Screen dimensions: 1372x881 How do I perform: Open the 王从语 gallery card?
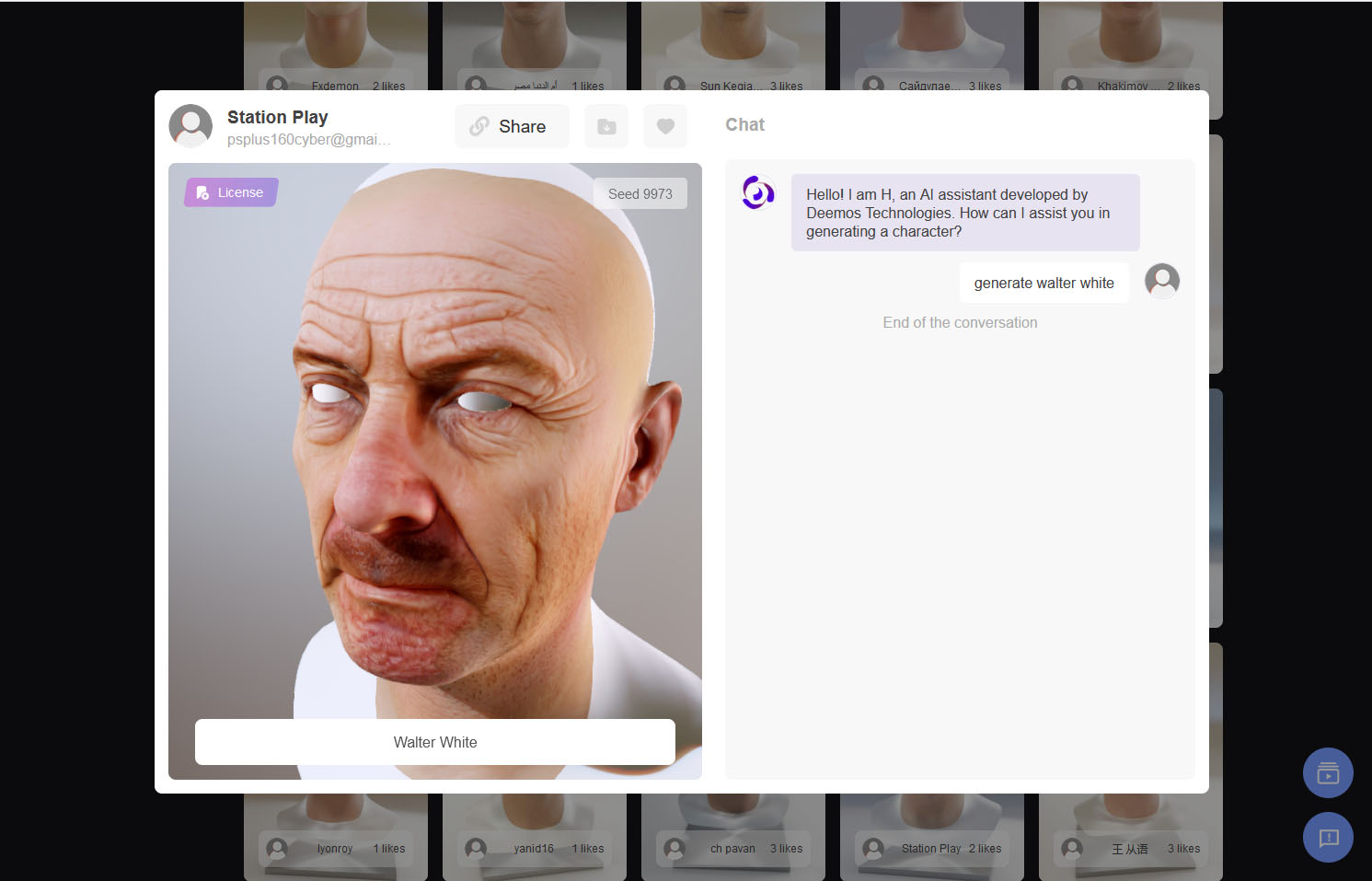(1131, 837)
